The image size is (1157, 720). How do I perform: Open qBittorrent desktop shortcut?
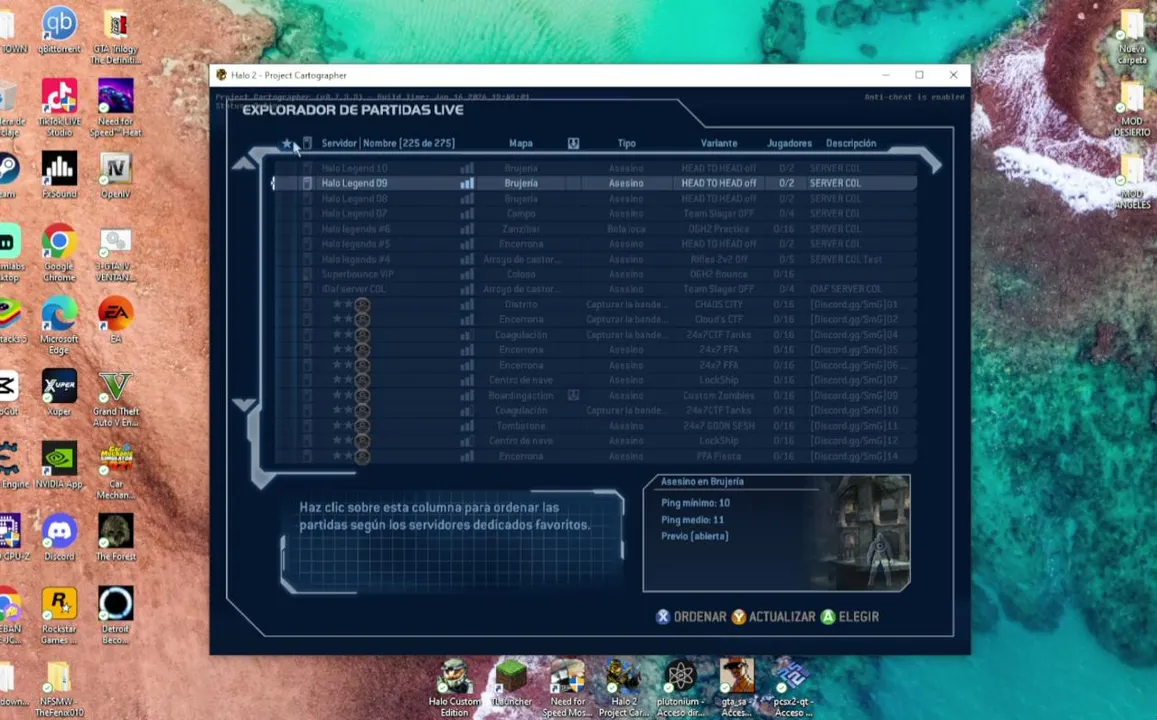pos(59,30)
